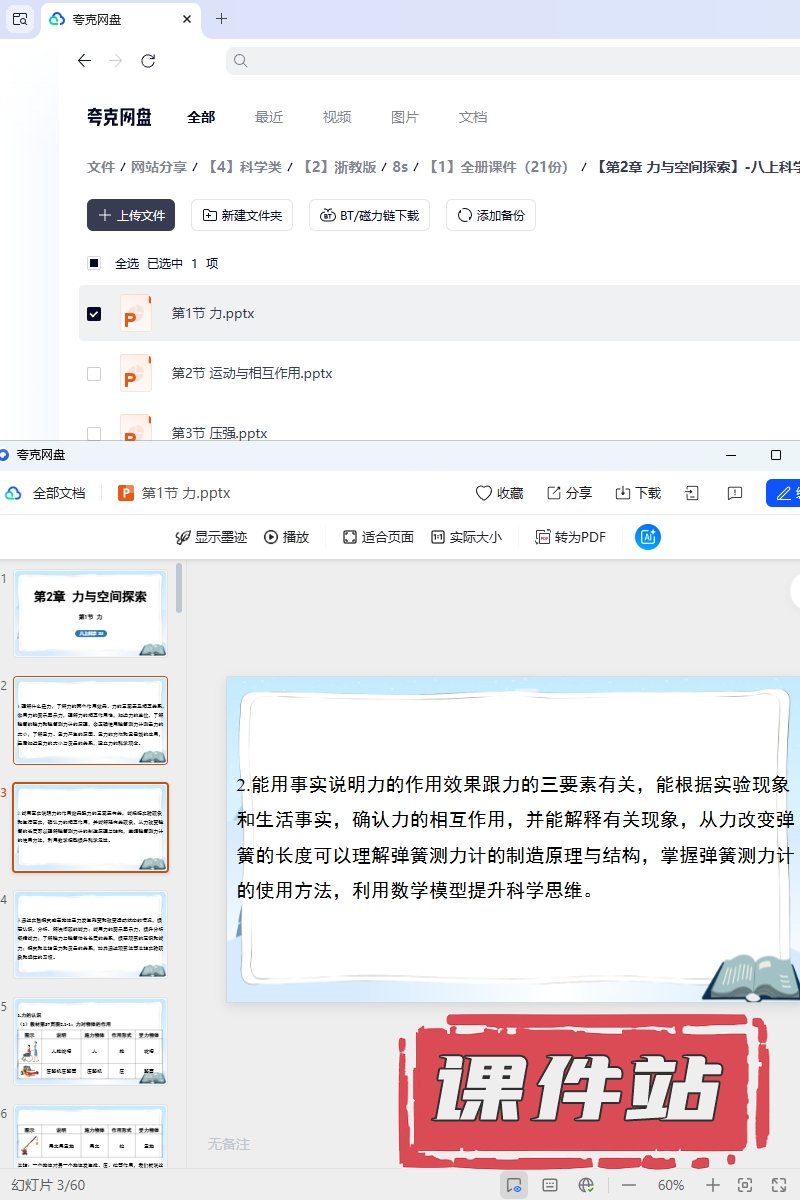Click the BT/磁力链下载 button
The image size is (800, 1200).
pos(369,215)
